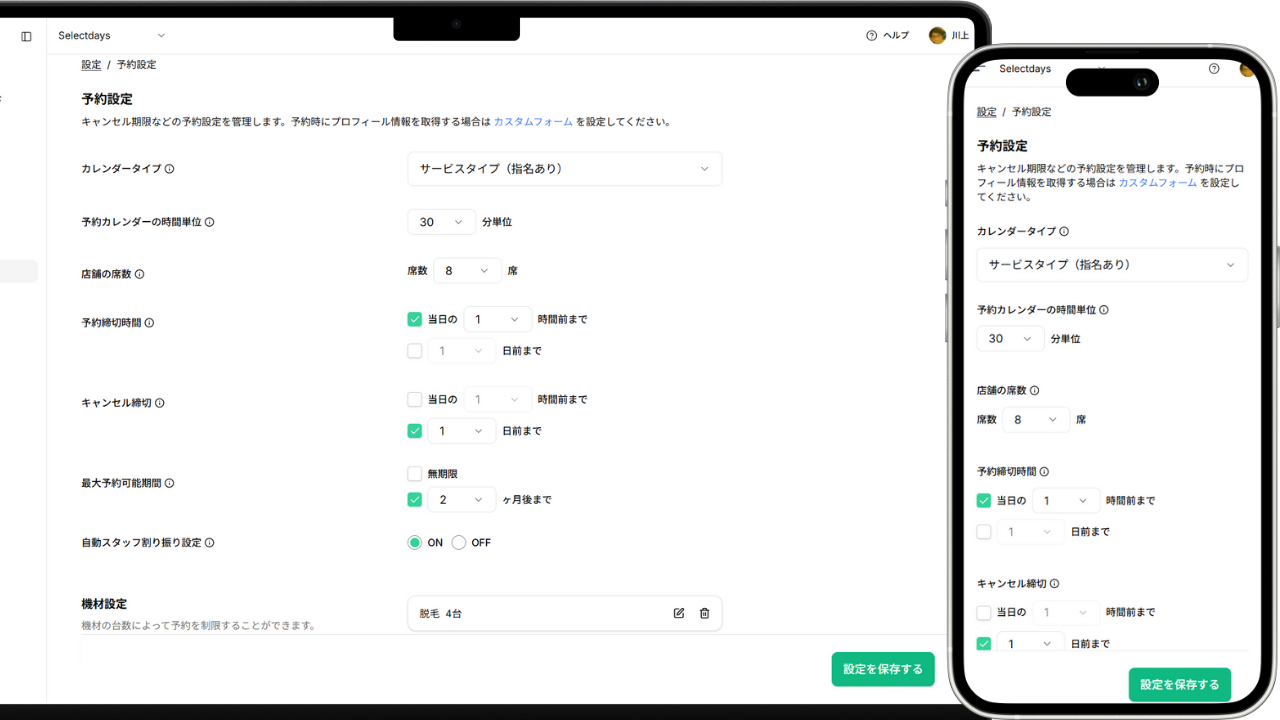This screenshot has width=1280, height=720.
Task: Show info for カレンダータイプ on tablet
Action: pyautogui.click(x=169, y=169)
